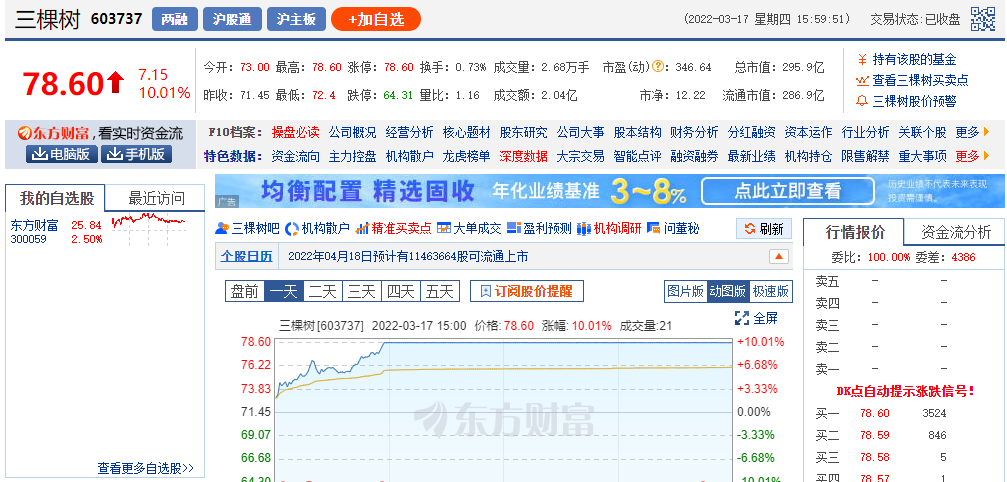The width and height of the screenshot is (1007, 482).
Task: Click the market P/E help question icon
Action: click(658, 66)
